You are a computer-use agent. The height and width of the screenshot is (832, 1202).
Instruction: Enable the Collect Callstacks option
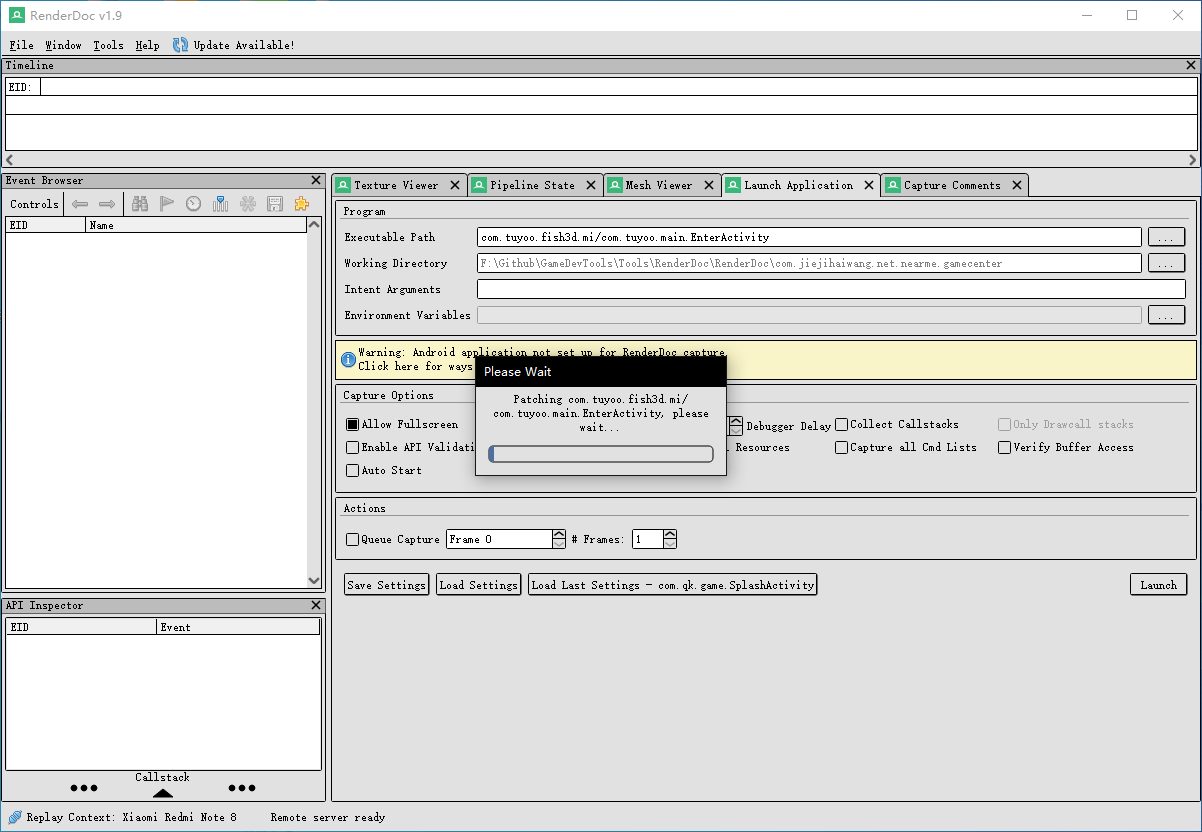tap(841, 424)
